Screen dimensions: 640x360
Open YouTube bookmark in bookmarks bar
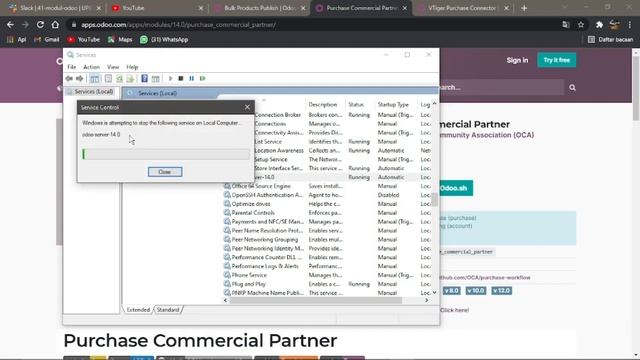84,40
